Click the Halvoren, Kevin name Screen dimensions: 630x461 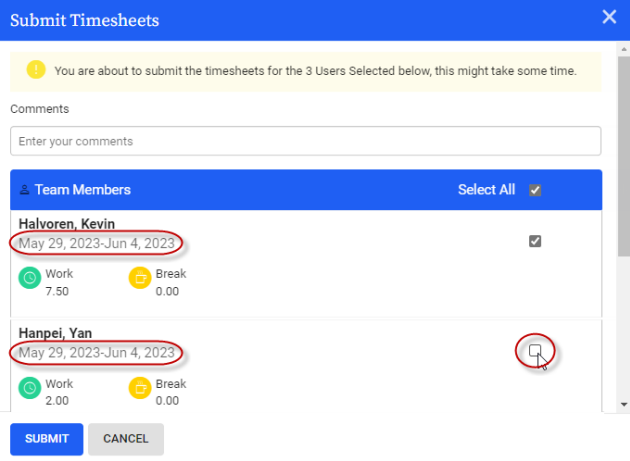[67, 224]
